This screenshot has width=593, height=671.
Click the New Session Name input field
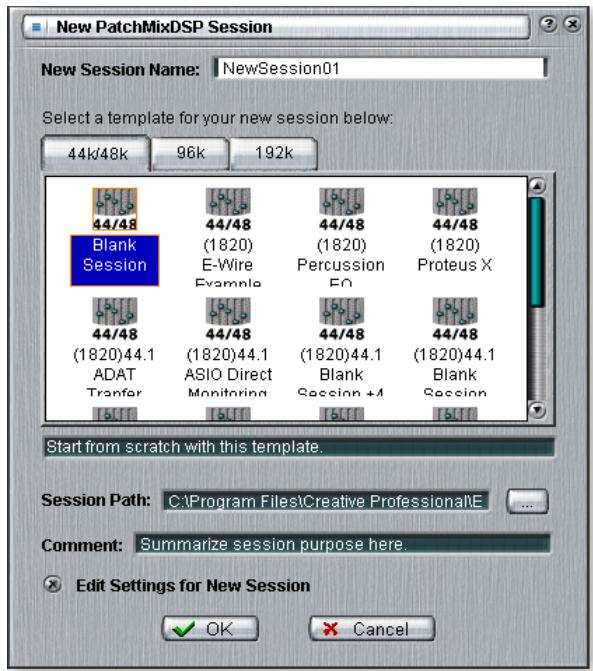tap(380, 68)
